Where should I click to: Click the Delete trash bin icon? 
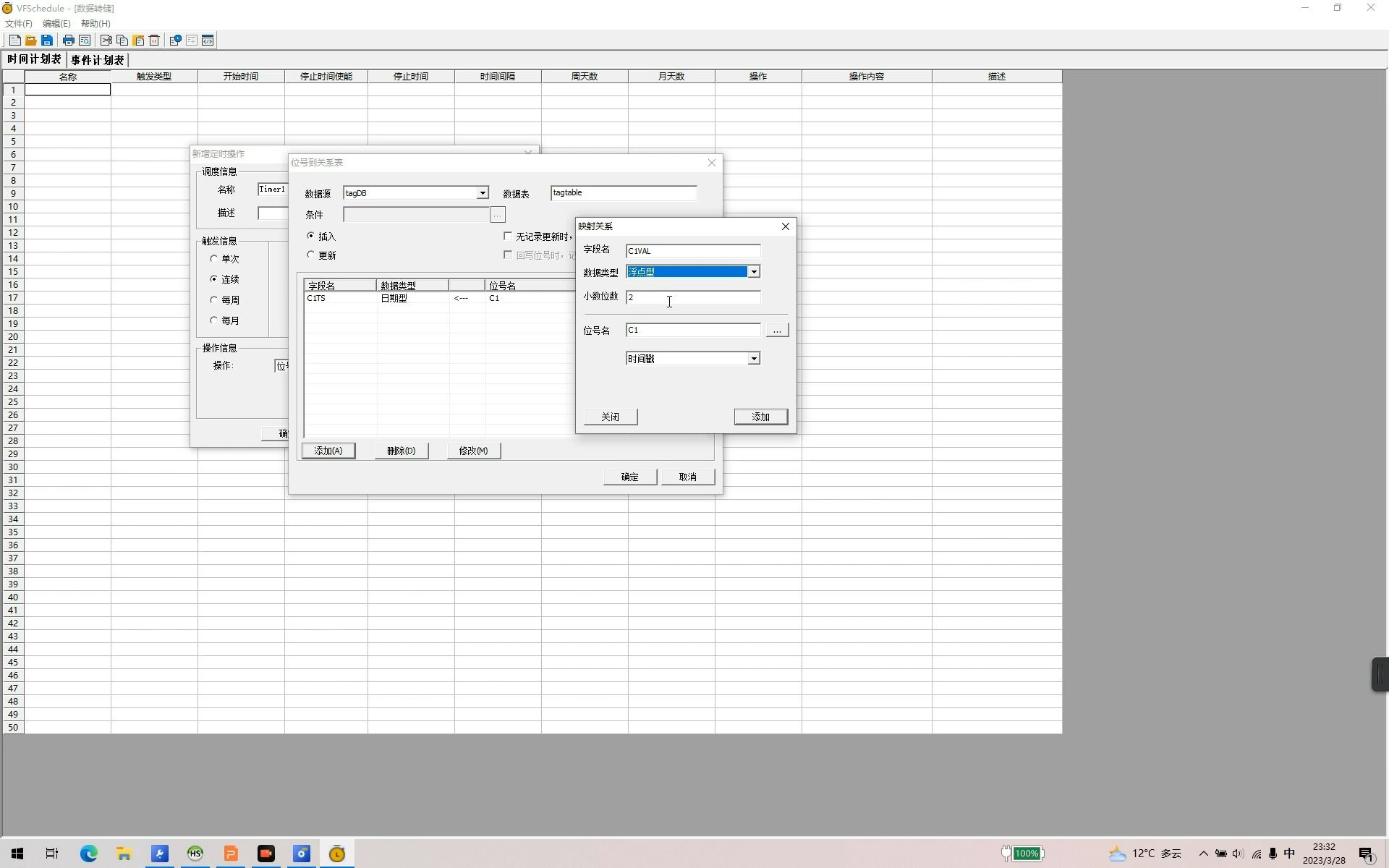154,41
